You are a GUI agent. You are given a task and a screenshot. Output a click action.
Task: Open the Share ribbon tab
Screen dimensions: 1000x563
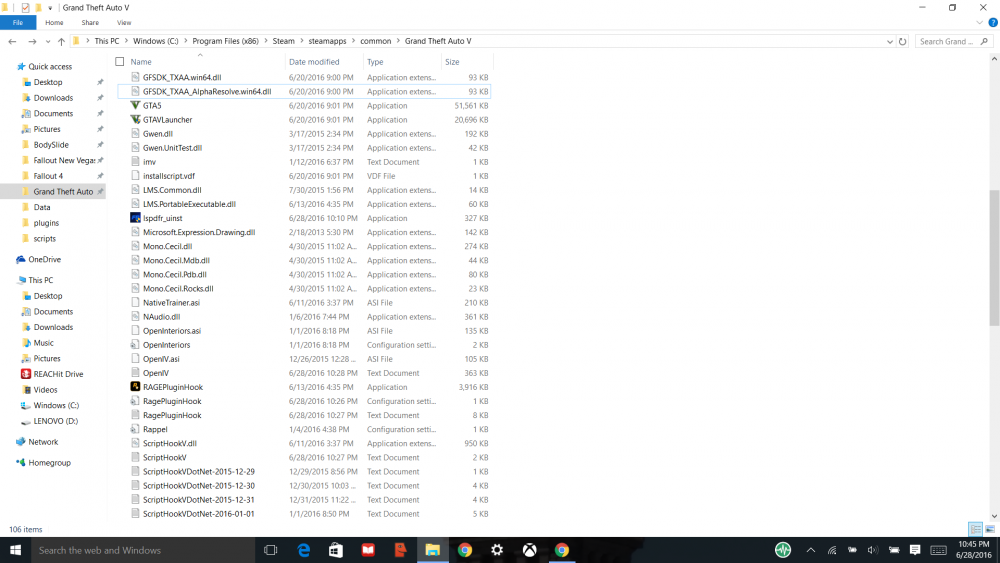pyautogui.click(x=90, y=22)
